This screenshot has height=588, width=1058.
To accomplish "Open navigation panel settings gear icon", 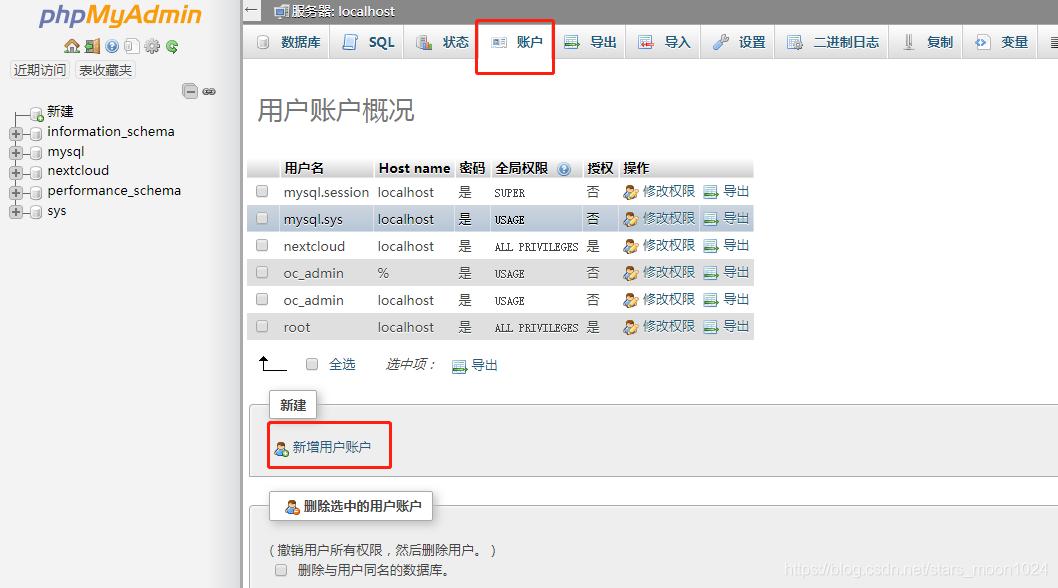I will (152, 46).
